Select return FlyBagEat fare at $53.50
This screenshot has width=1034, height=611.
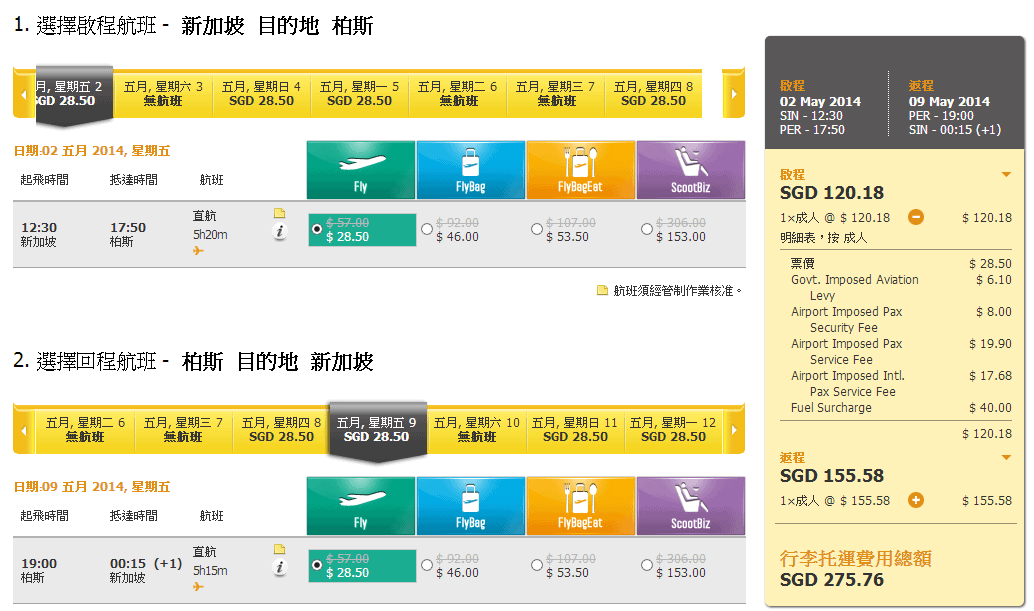tap(538, 566)
